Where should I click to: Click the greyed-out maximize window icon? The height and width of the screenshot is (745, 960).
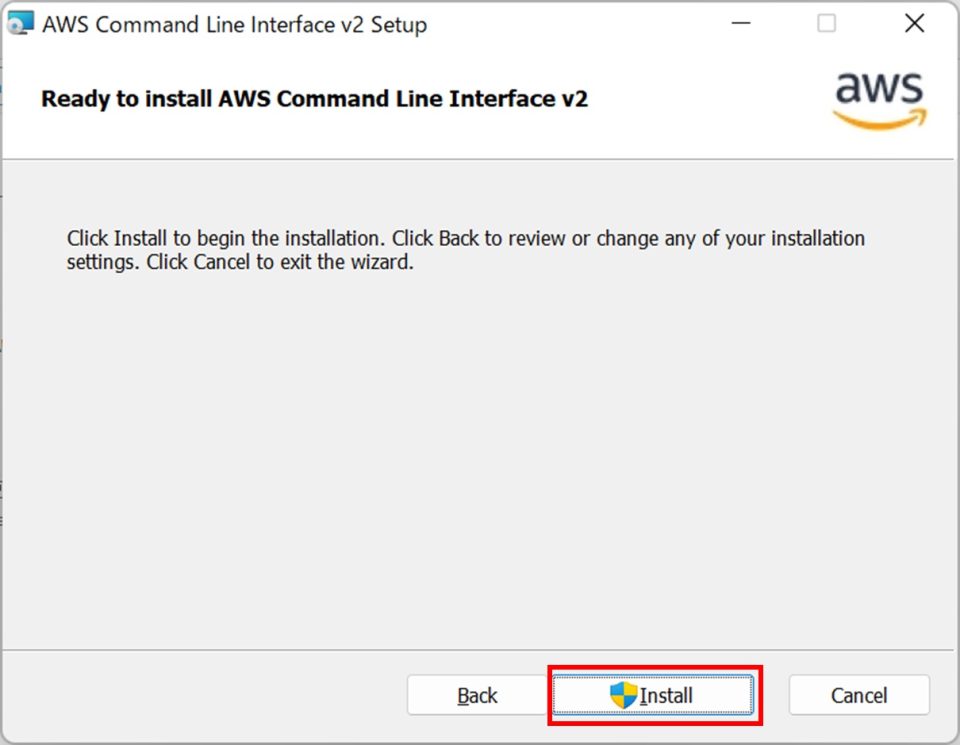827,24
